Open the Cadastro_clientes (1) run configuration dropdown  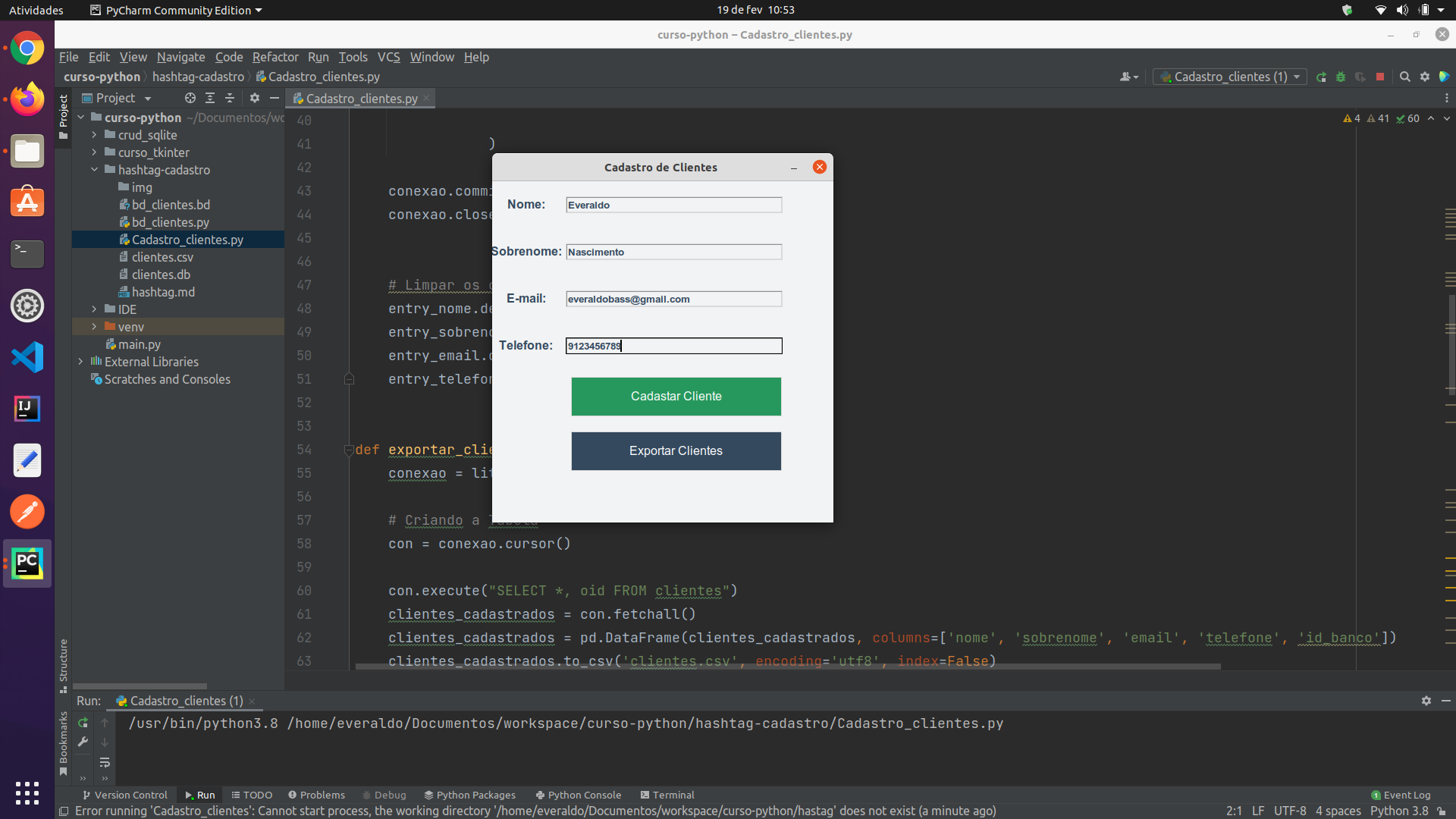(x=1229, y=77)
